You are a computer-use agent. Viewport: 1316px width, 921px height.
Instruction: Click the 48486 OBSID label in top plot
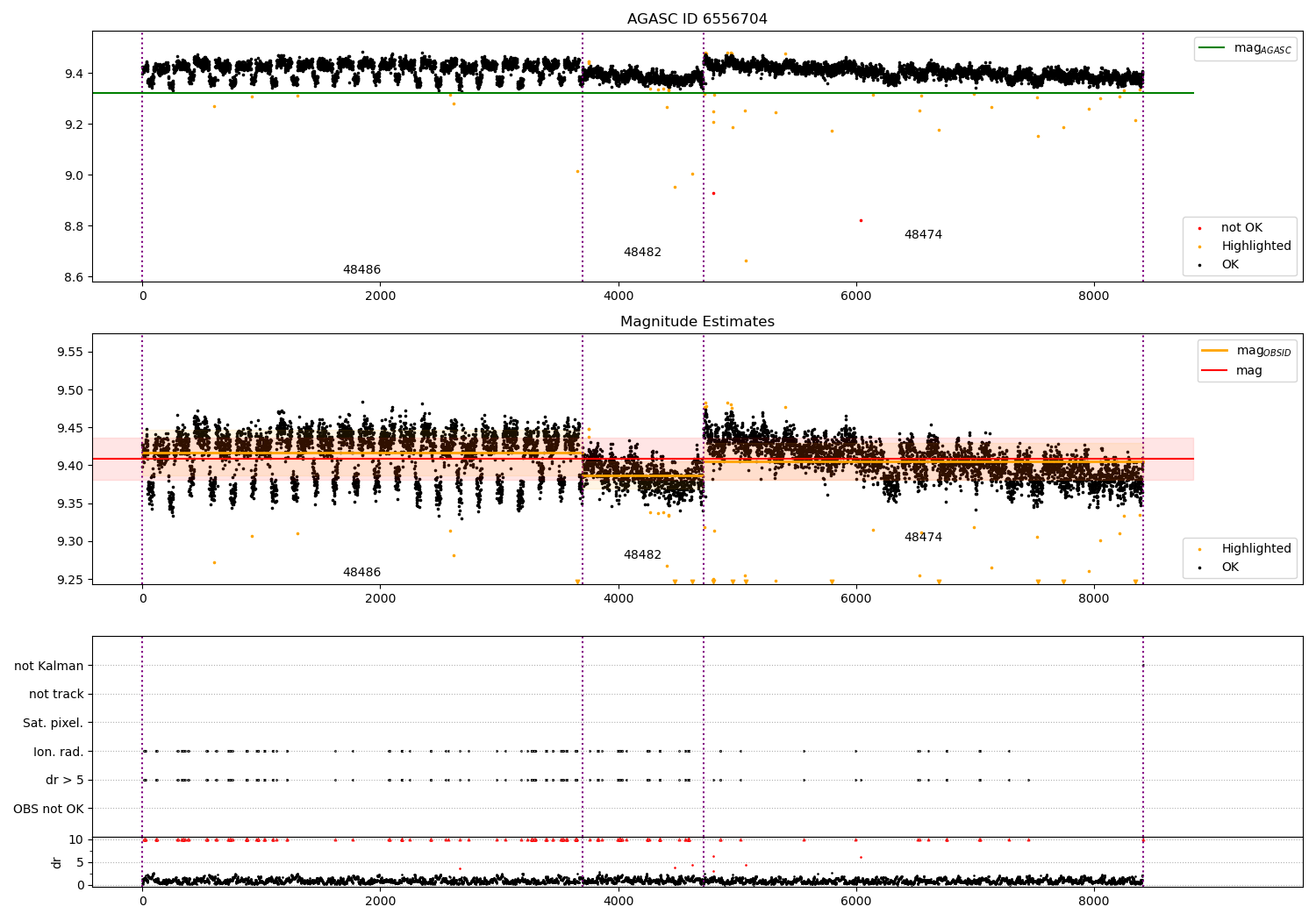(x=361, y=270)
